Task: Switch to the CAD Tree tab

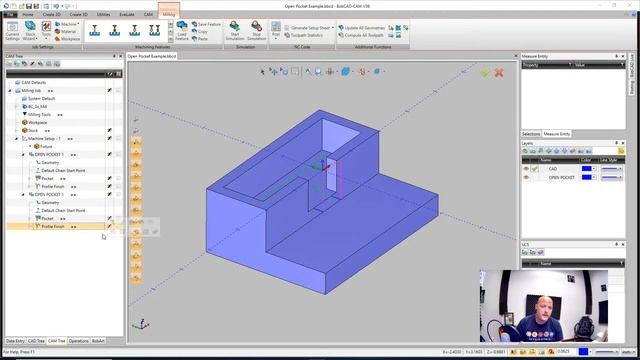Action: click(x=36, y=341)
